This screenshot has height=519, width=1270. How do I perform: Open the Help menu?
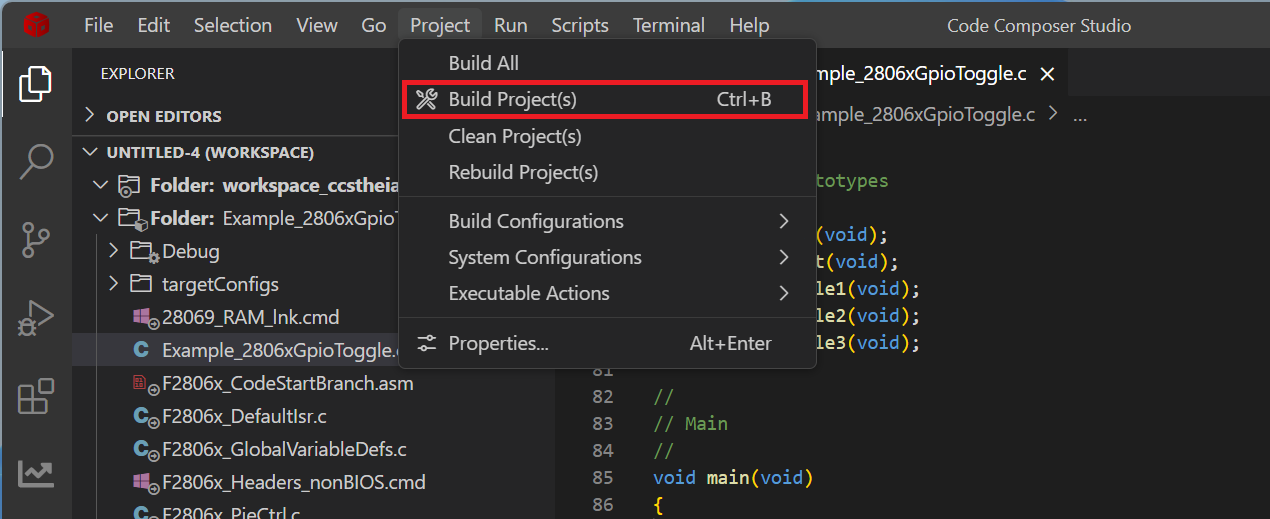tap(749, 25)
